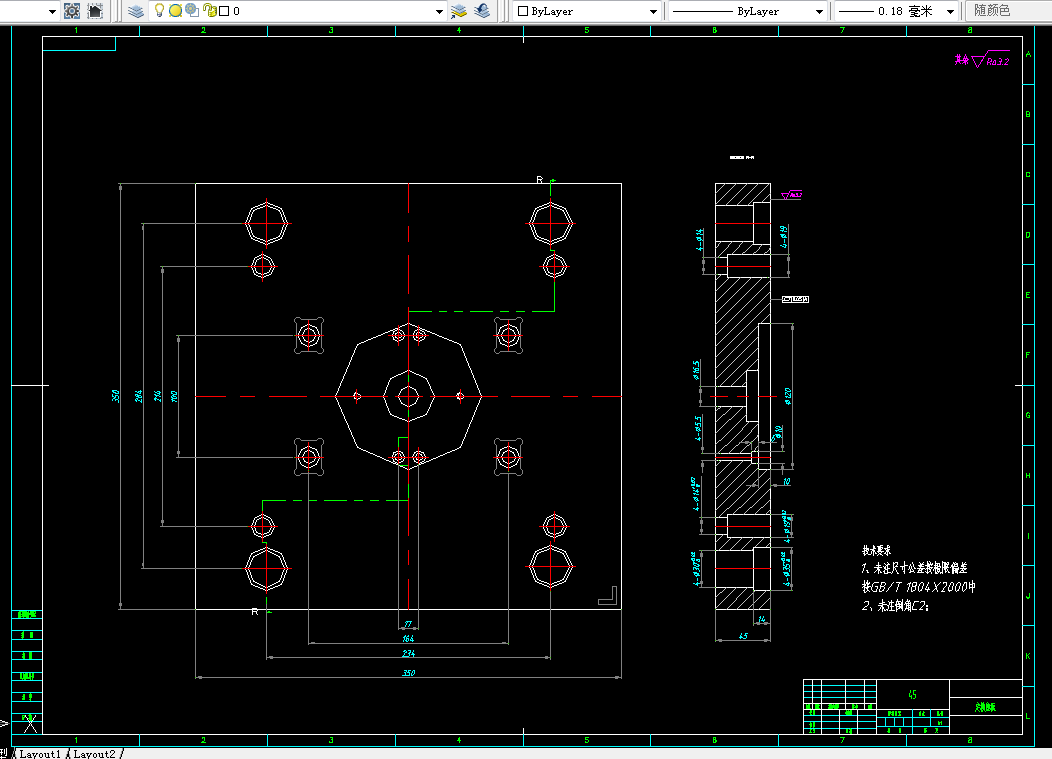
Task: Toggle freeze sun icon for layer 0
Action: tap(175, 11)
